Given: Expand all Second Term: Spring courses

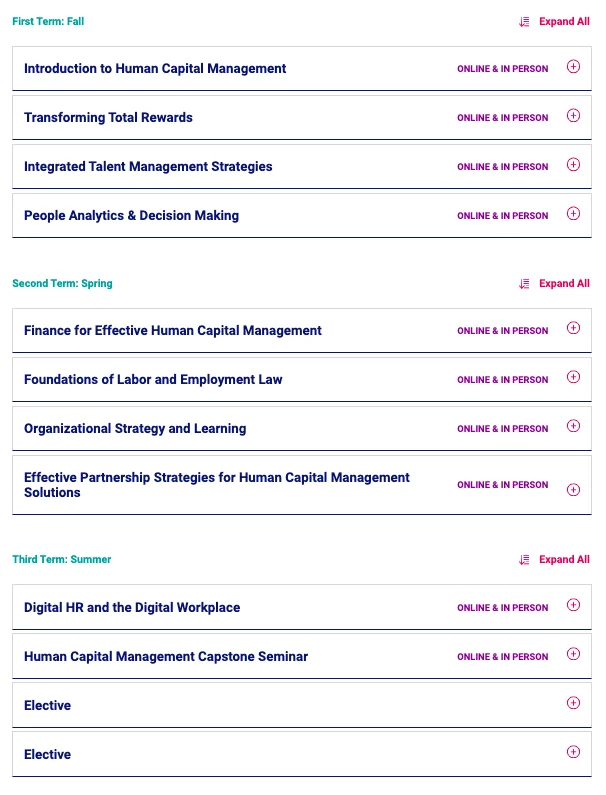Looking at the screenshot, I should point(564,284).
